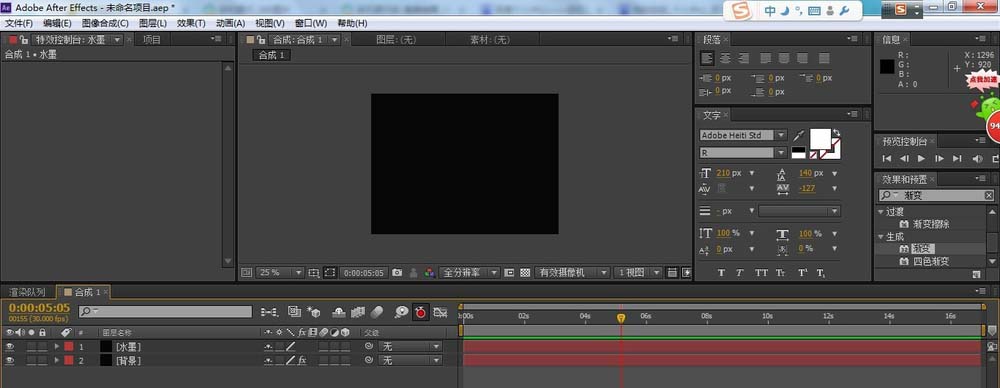Toggle the fx switch on 背景 layer
The width and height of the screenshot is (1000, 388).
[x=302, y=361]
